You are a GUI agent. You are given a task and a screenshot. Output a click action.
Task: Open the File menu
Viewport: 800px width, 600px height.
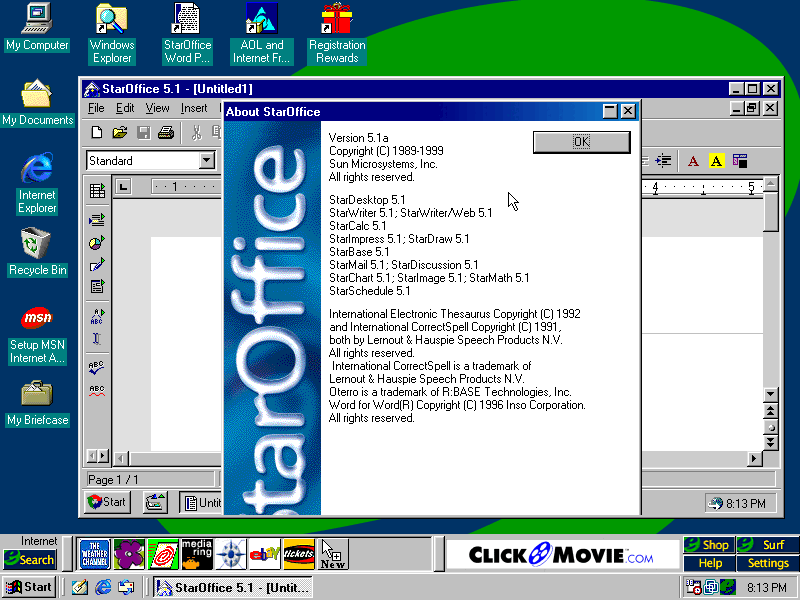[96, 108]
